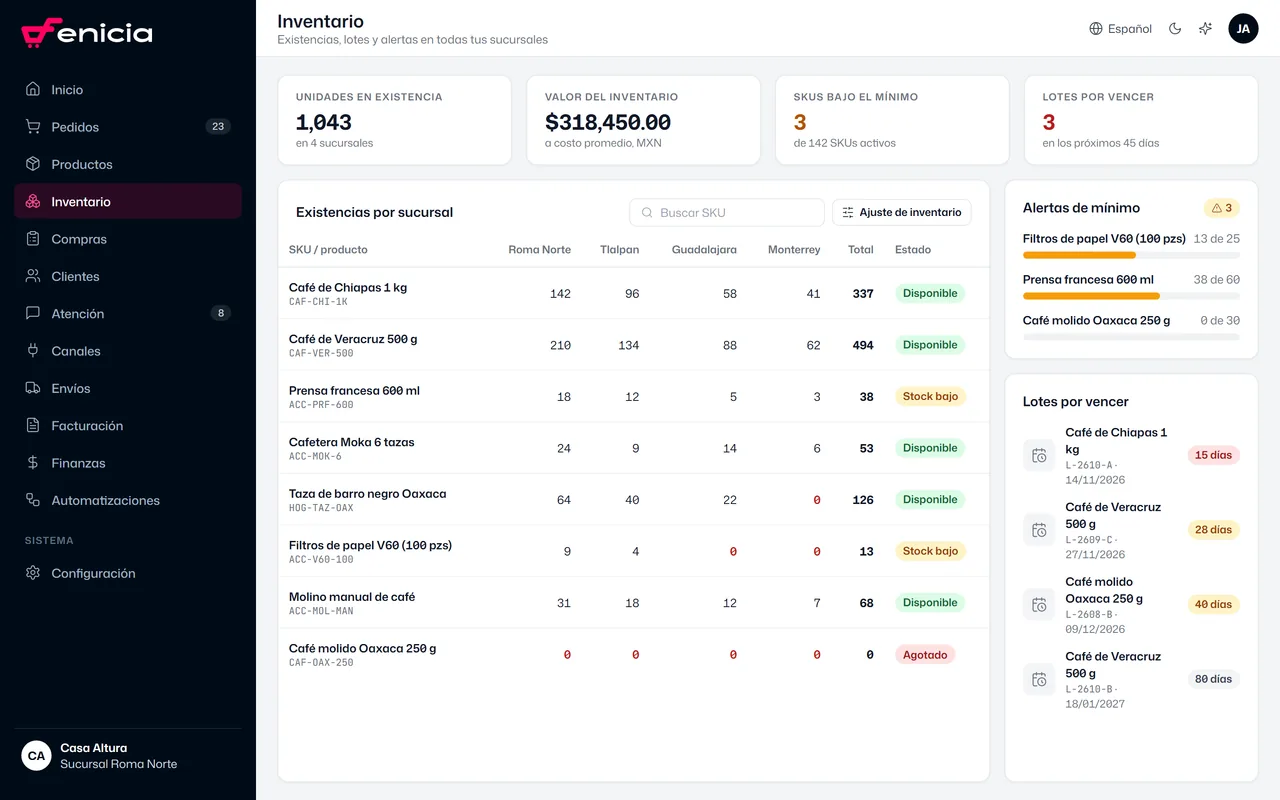
Task: Click the sparkle assistant icon in header
Action: (1206, 29)
